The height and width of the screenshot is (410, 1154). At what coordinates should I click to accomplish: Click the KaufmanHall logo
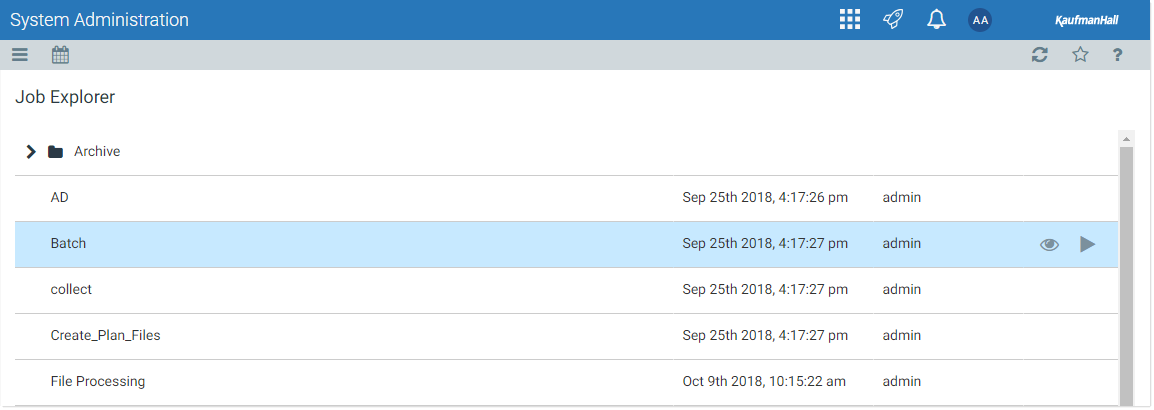[1086, 21]
